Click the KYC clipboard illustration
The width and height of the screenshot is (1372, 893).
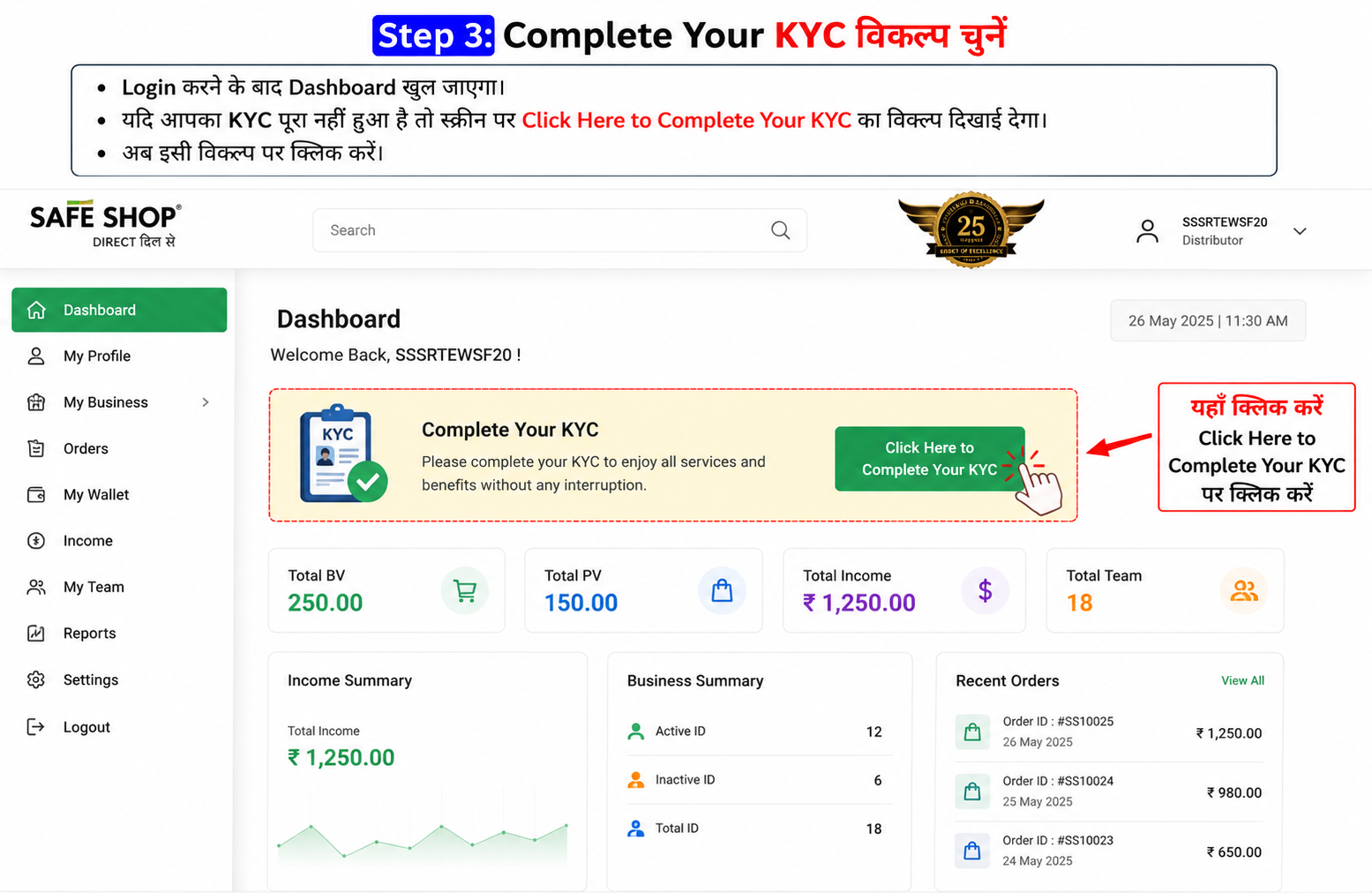pyautogui.click(x=342, y=454)
